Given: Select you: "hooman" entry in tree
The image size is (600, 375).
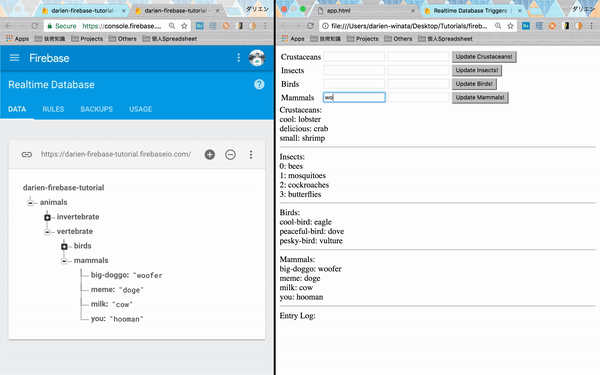Looking at the screenshot, I should [117, 319].
